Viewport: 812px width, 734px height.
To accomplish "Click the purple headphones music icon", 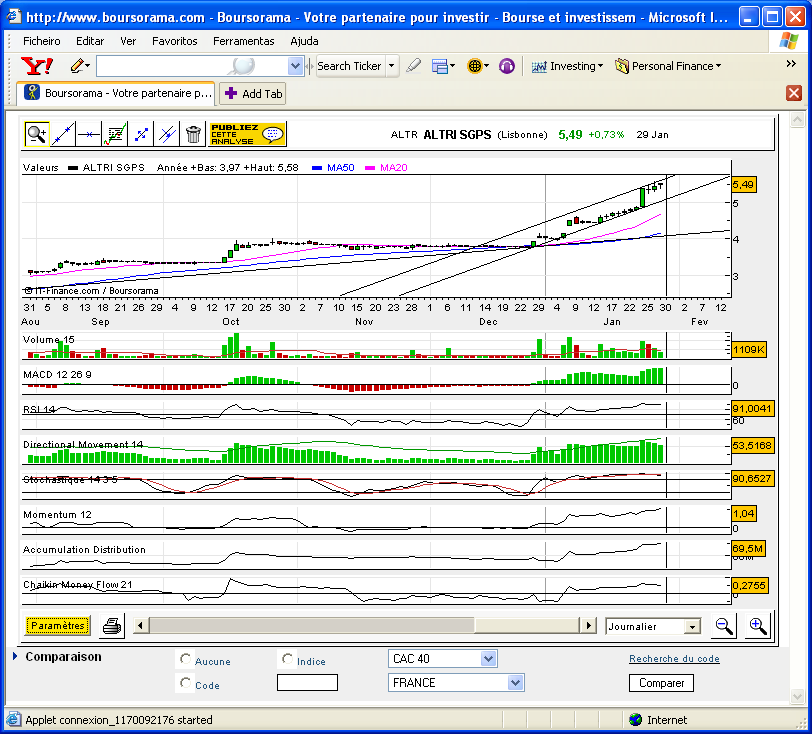I will click(x=506, y=66).
